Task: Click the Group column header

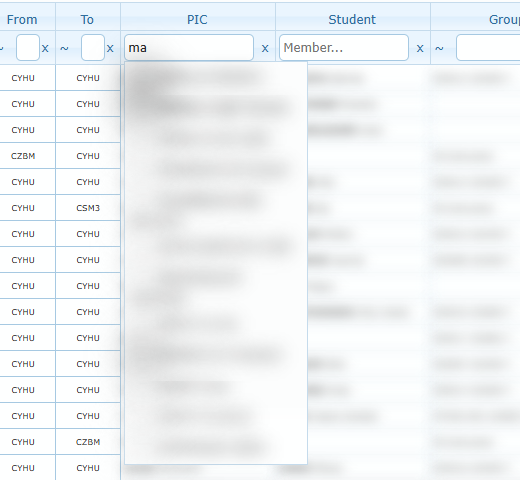Action: (x=504, y=20)
